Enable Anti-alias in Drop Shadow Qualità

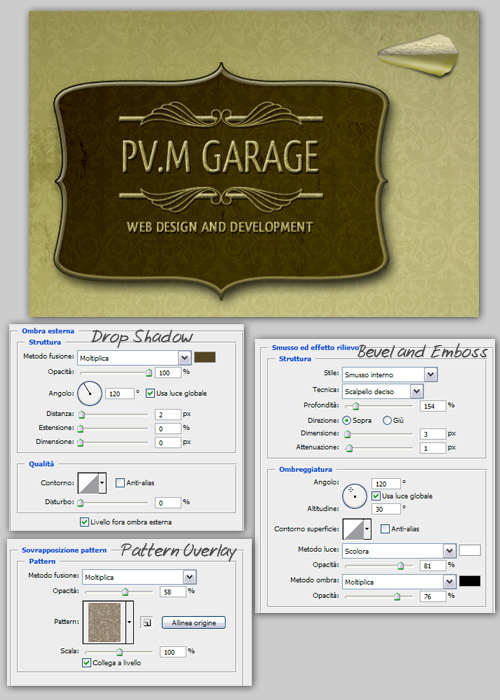click(x=120, y=483)
